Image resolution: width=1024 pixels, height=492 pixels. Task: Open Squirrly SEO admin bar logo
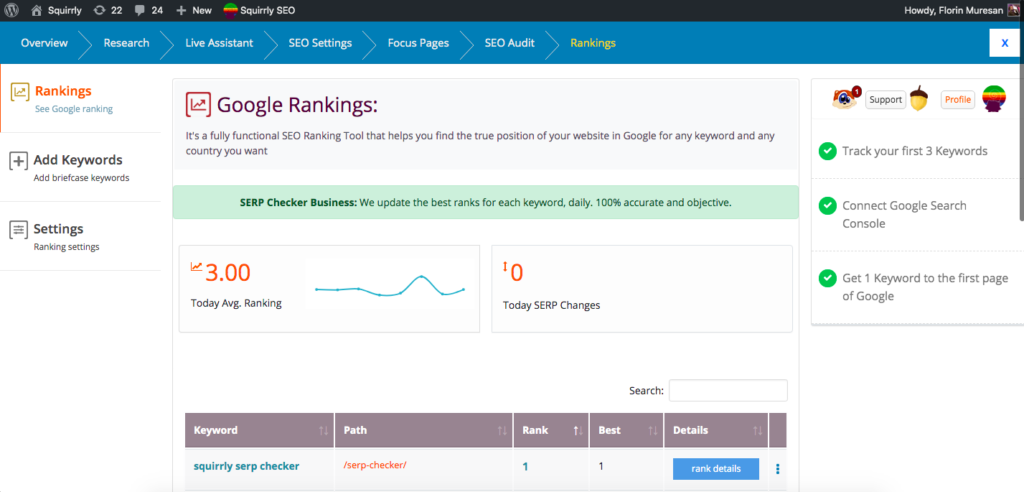coord(231,10)
